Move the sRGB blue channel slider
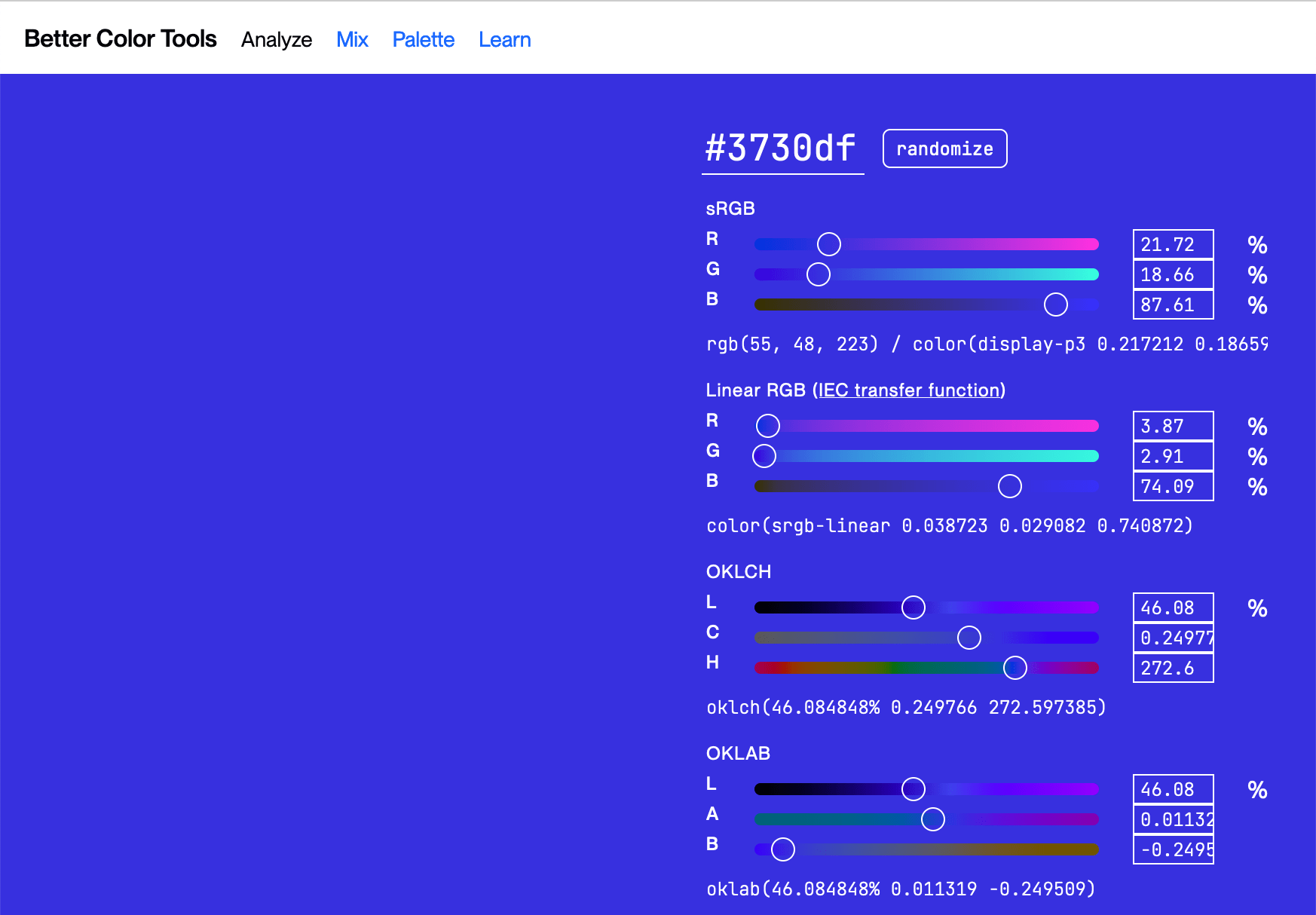The image size is (1316, 915). pos(1055,305)
